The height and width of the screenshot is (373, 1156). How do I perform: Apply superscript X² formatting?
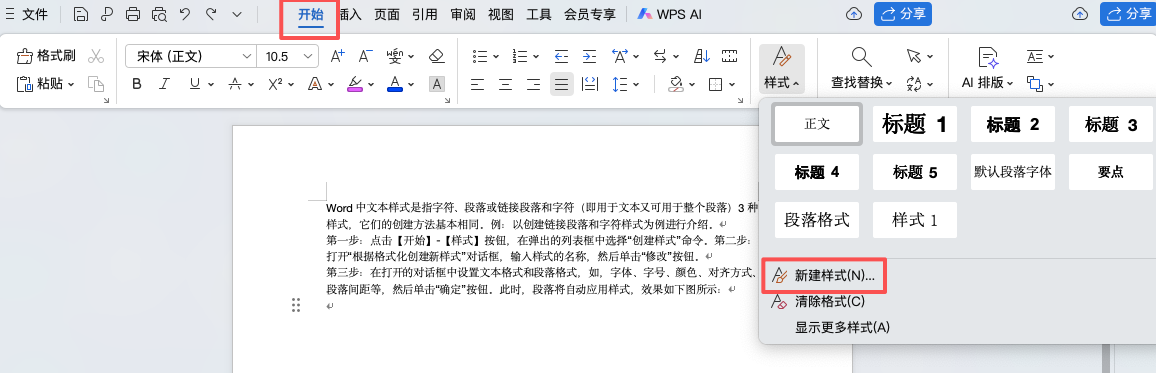(x=276, y=84)
